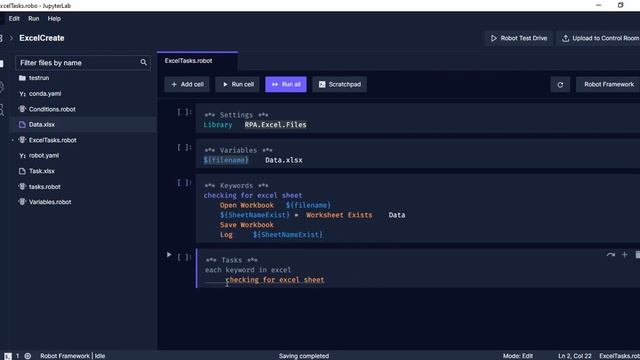Click the '*** Keywords ***' header line
640x360 pixels.
click(x=236, y=186)
